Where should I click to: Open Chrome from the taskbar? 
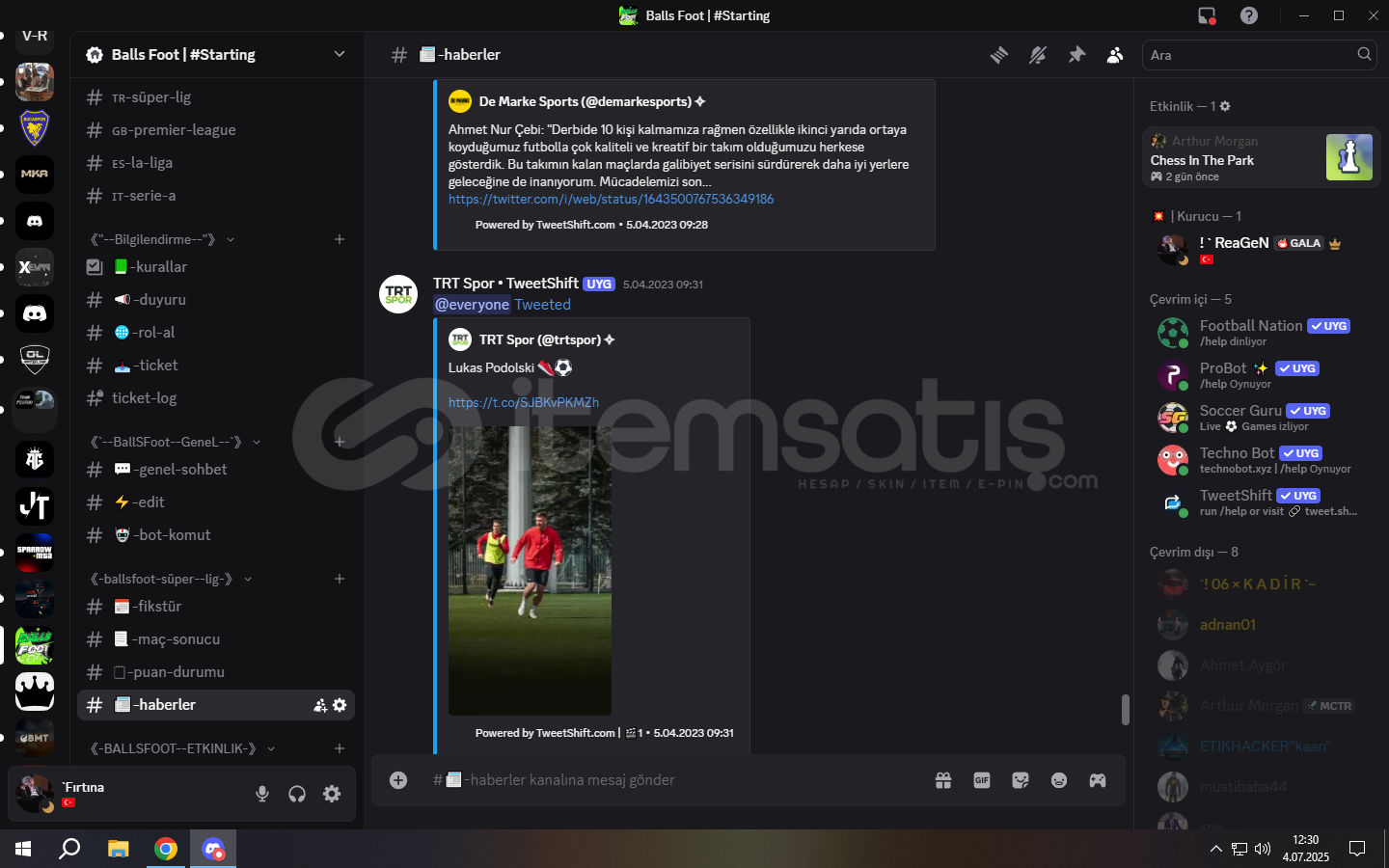[x=166, y=849]
